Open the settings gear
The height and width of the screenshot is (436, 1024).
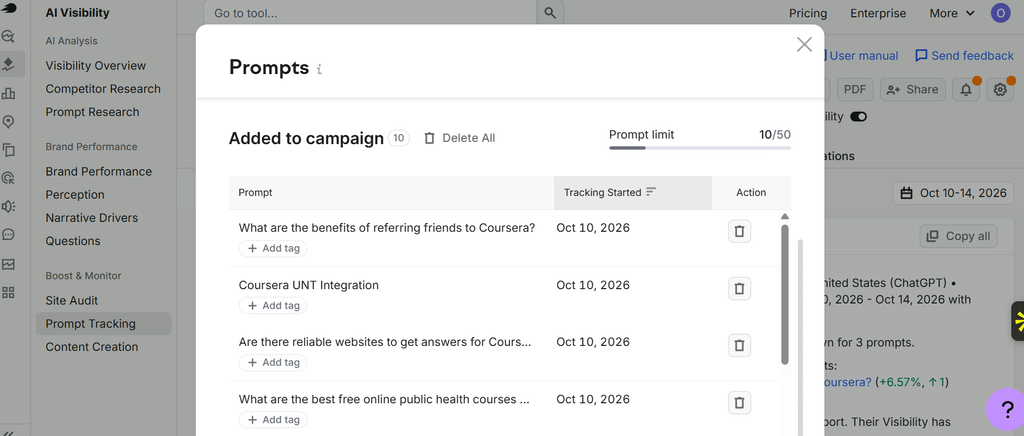click(x=1000, y=90)
